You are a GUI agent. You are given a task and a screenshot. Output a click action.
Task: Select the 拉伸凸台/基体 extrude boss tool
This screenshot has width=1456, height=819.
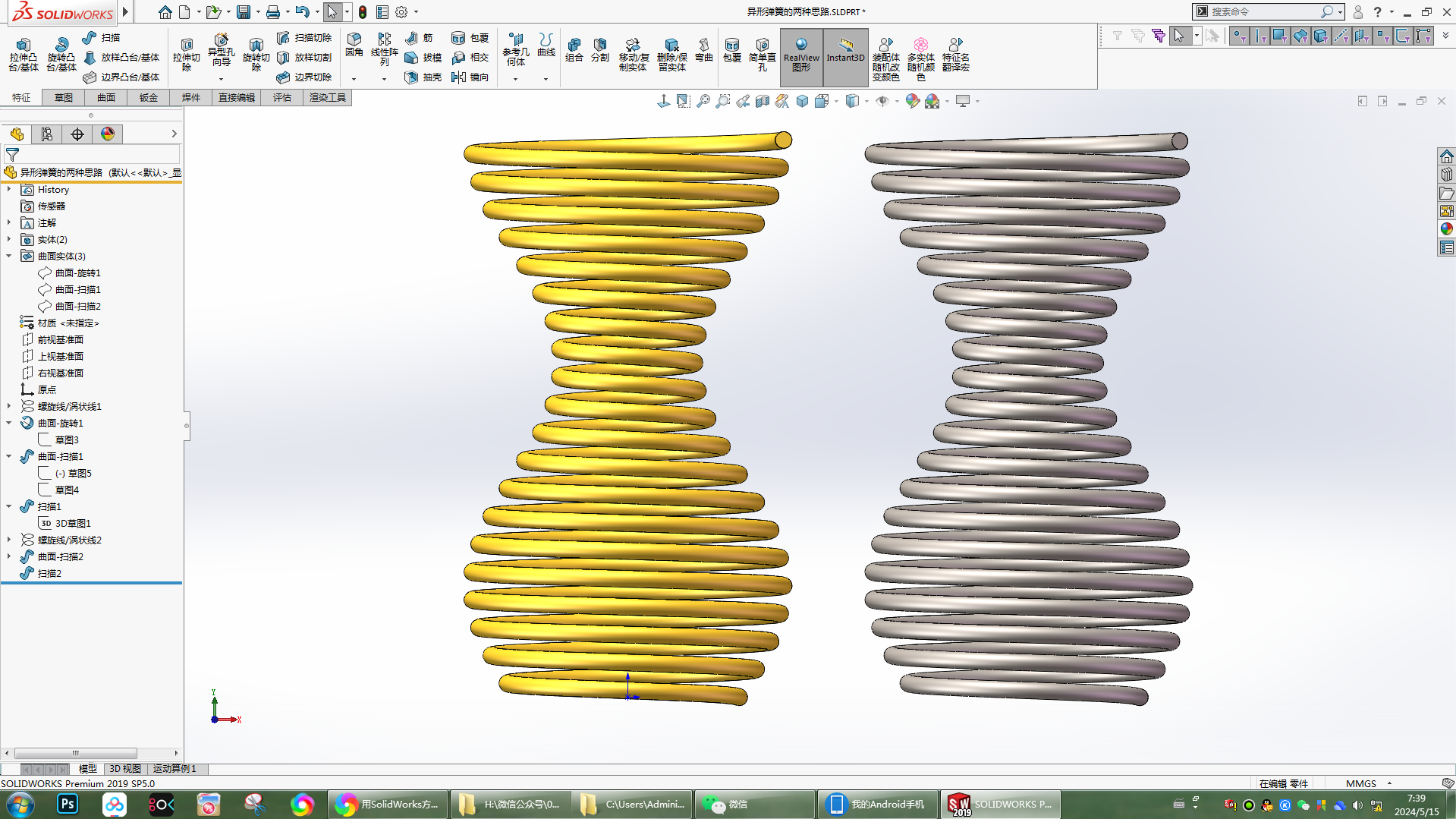click(x=24, y=55)
